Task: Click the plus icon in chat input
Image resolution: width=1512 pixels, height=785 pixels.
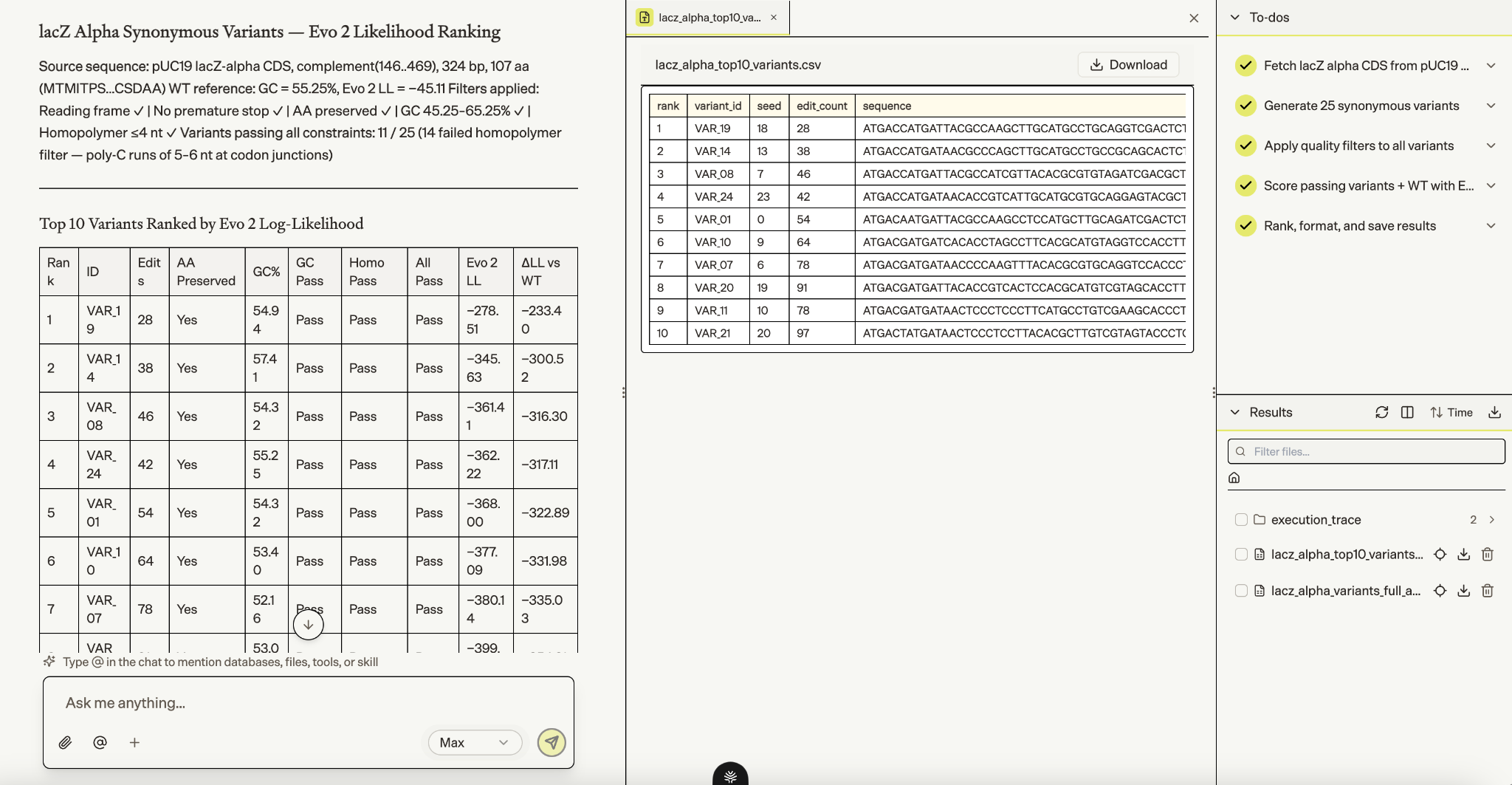Action: tap(134, 742)
